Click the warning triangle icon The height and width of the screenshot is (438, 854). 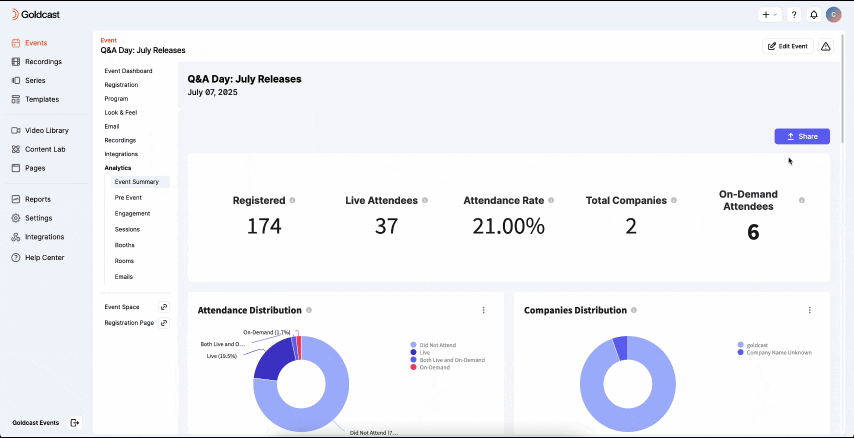click(826, 46)
